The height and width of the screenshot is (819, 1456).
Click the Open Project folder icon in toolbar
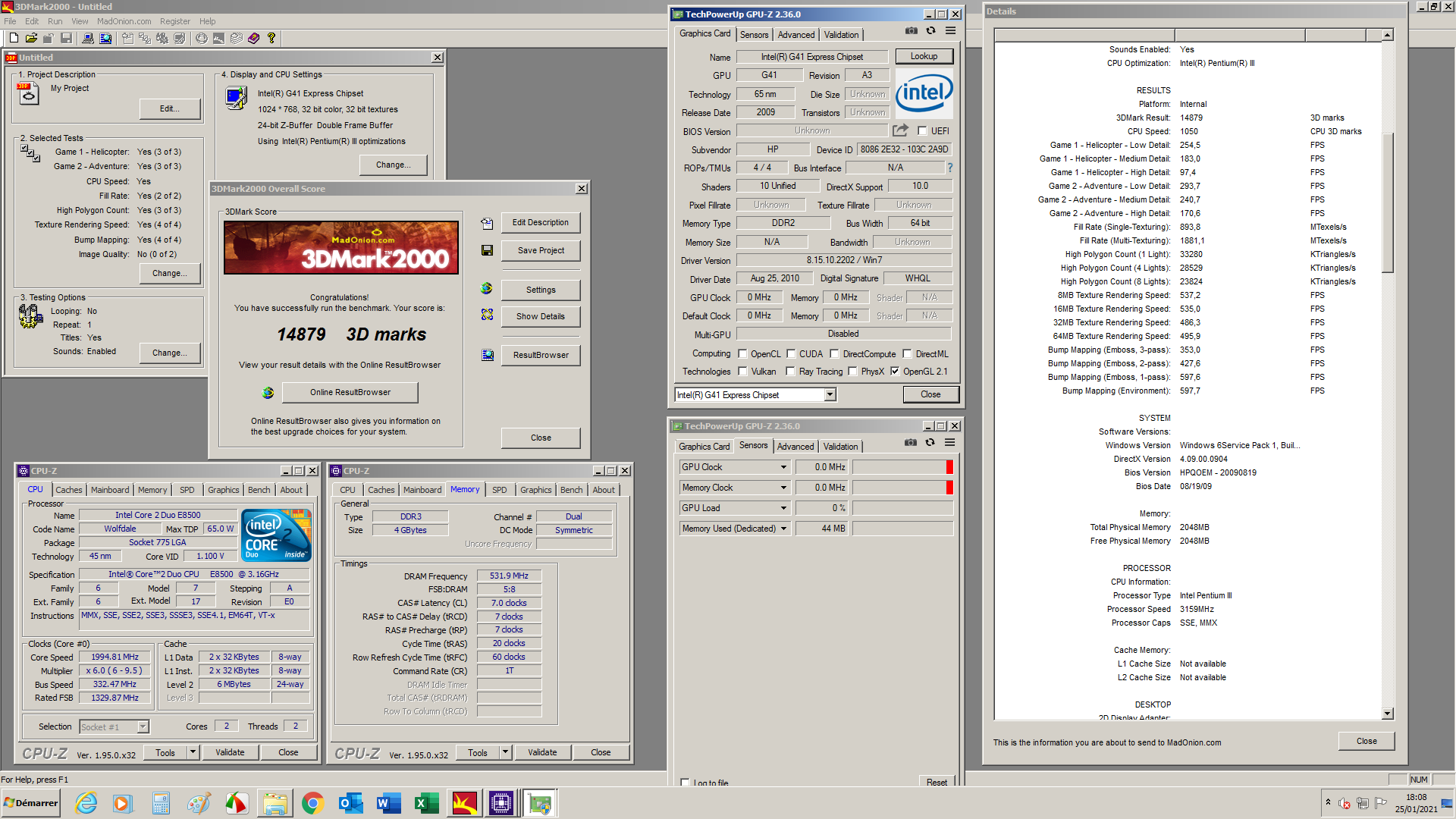coord(31,38)
